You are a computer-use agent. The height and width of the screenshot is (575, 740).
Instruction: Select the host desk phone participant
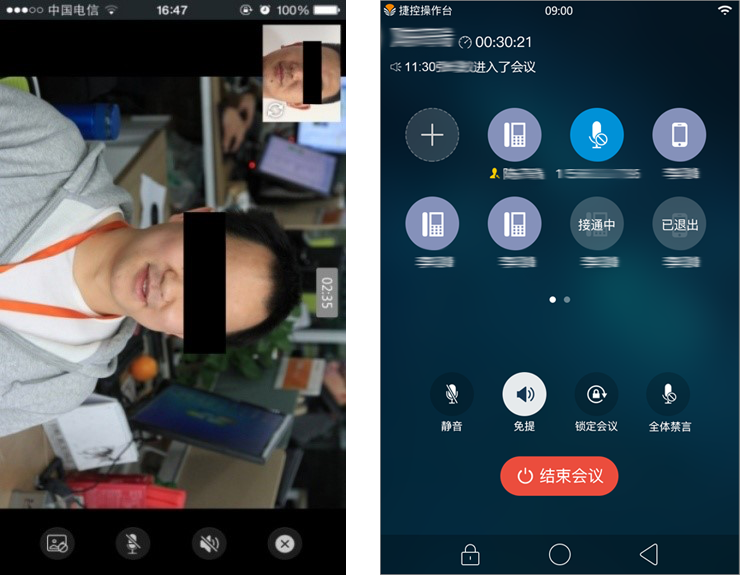514,135
